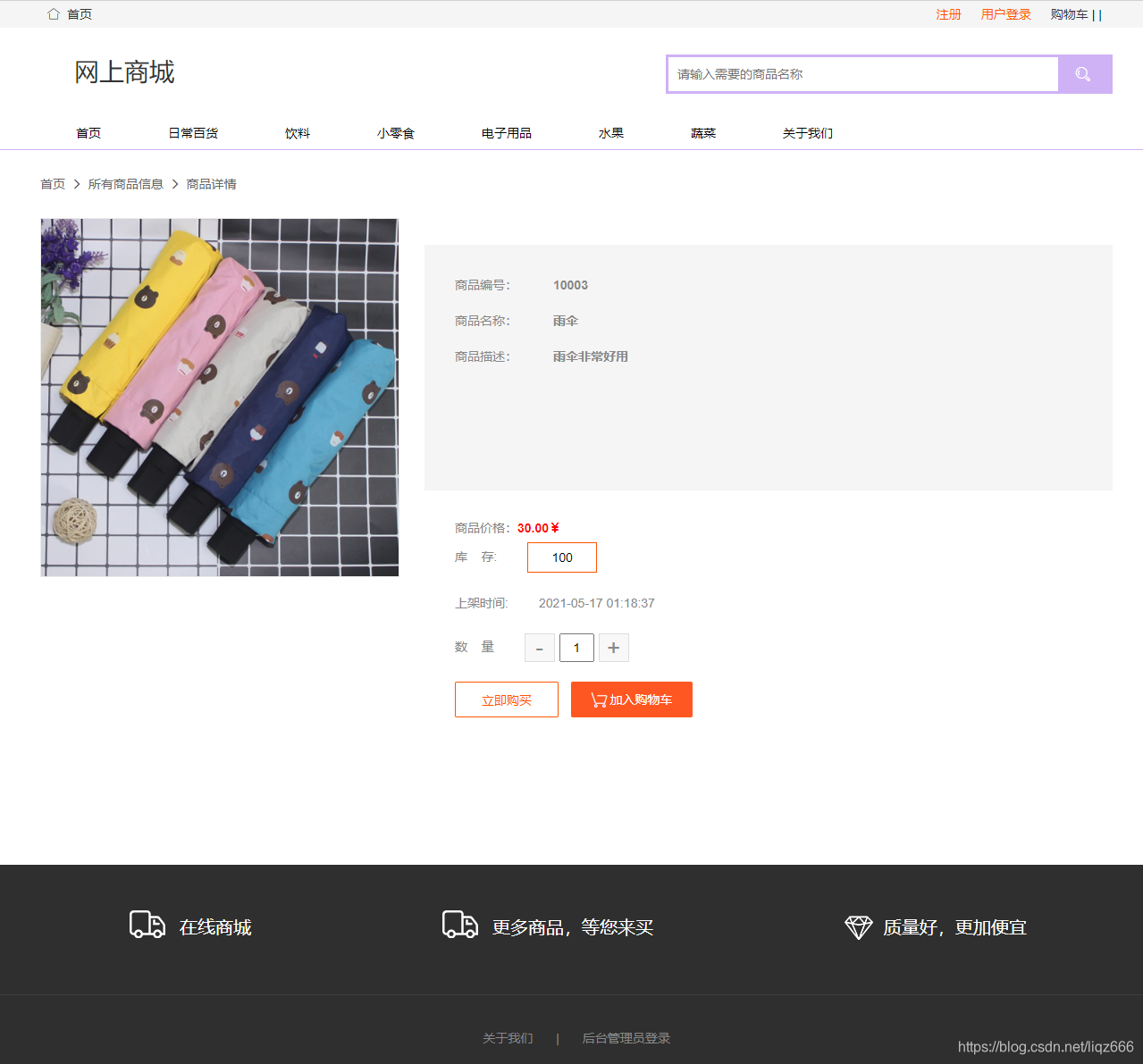This screenshot has width=1143, height=1064.
Task: Open the 电子用品 category menu
Action: pyautogui.click(x=506, y=132)
